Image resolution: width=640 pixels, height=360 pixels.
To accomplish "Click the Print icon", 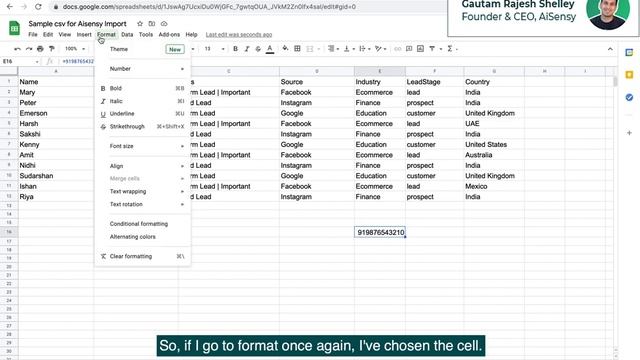I will pyautogui.click(x=40, y=49).
